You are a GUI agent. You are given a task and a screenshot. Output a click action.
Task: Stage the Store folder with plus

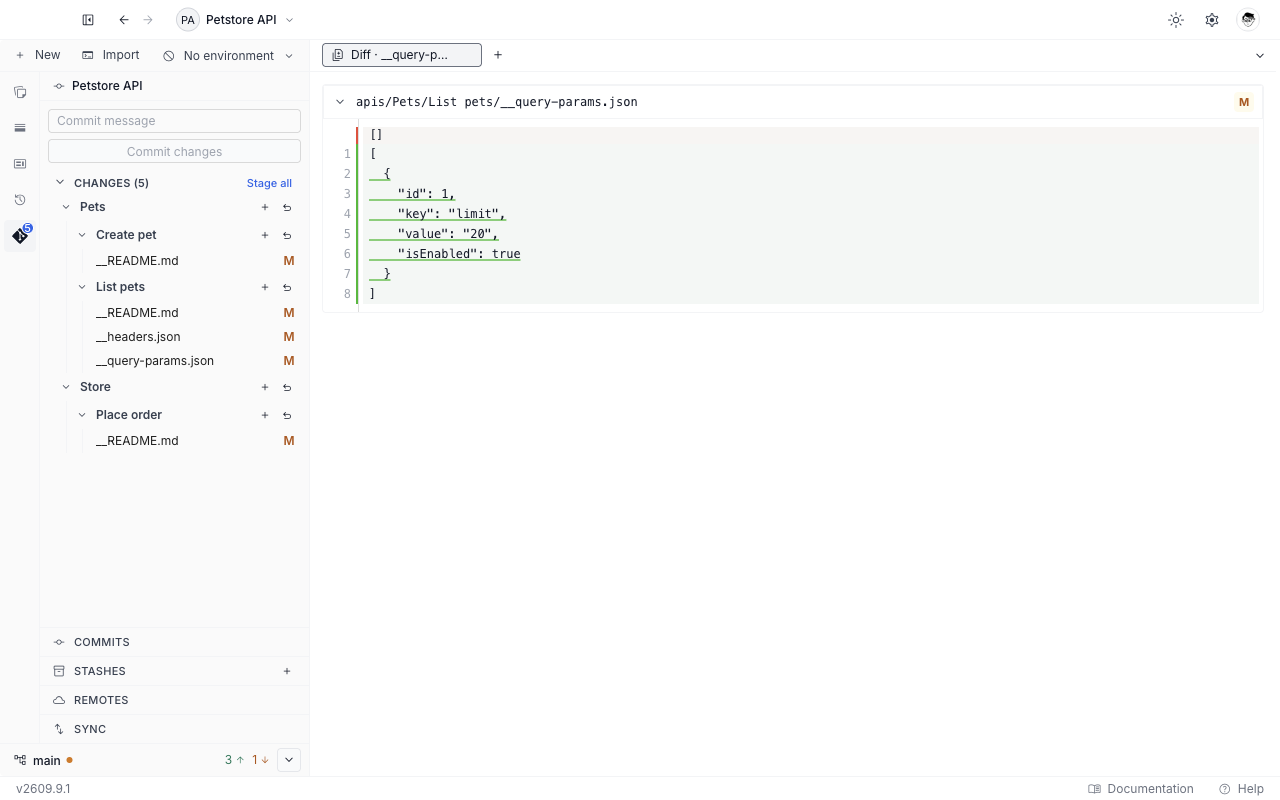[x=265, y=387]
